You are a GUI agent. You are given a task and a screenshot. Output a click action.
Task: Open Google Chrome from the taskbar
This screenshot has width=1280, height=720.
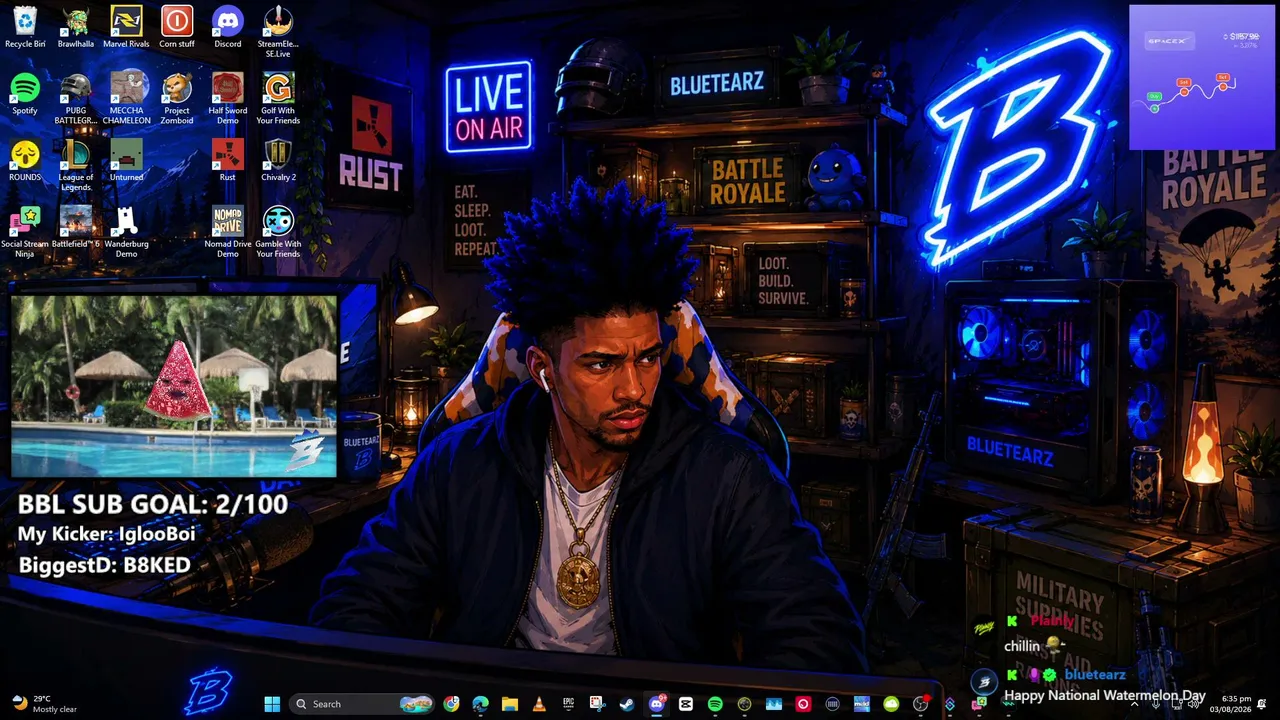point(452,704)
